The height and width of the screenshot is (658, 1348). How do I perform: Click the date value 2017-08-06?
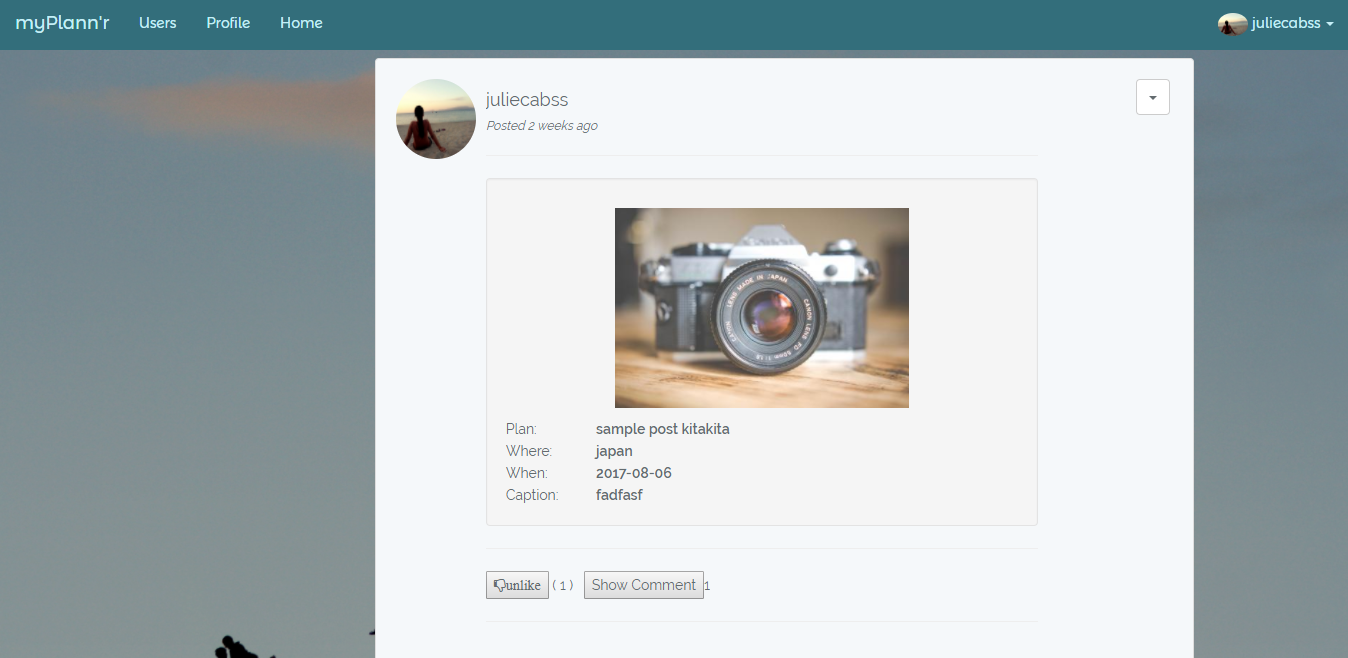(633, 473)
